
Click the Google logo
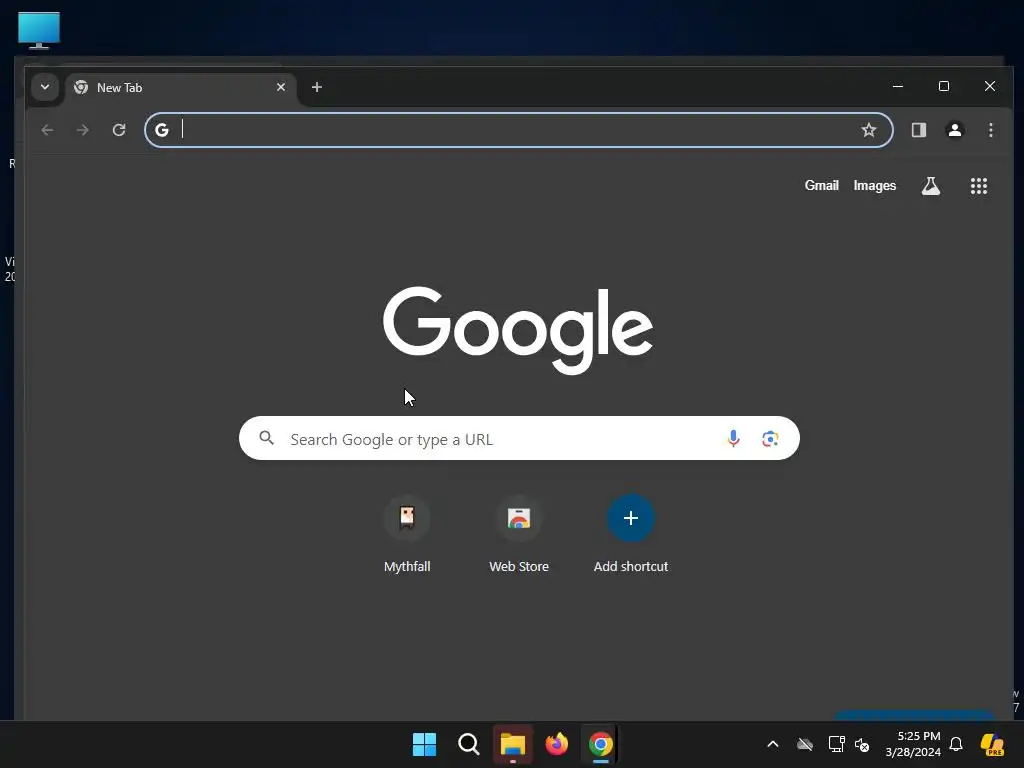pyautogui.click(x=518, y=330)
